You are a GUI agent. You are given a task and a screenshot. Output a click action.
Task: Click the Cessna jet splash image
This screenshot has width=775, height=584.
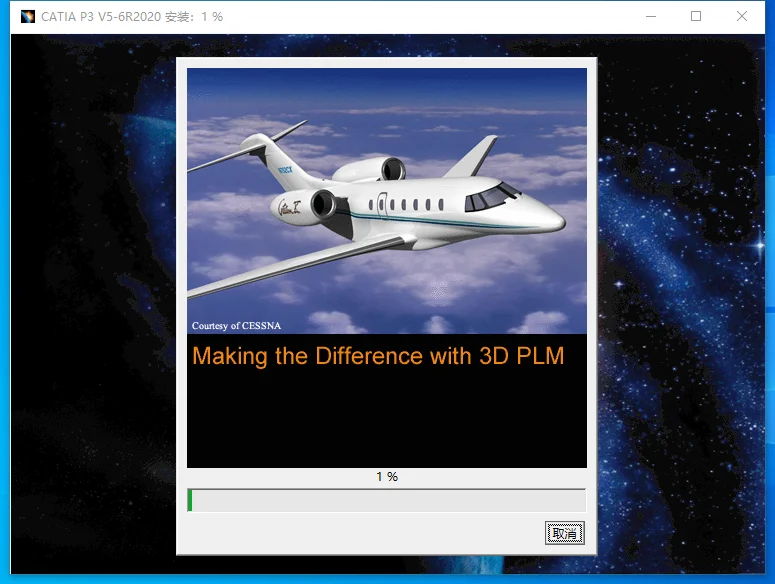[x=387, y=201]
